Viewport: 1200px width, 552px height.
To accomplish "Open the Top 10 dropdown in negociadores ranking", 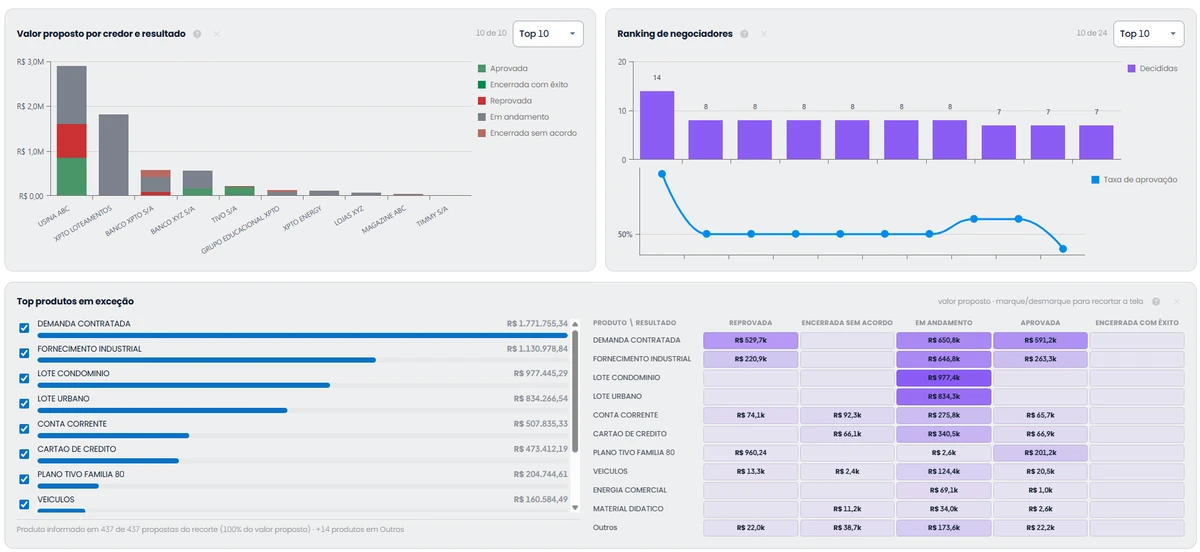I will click(x=1149, y=33).
